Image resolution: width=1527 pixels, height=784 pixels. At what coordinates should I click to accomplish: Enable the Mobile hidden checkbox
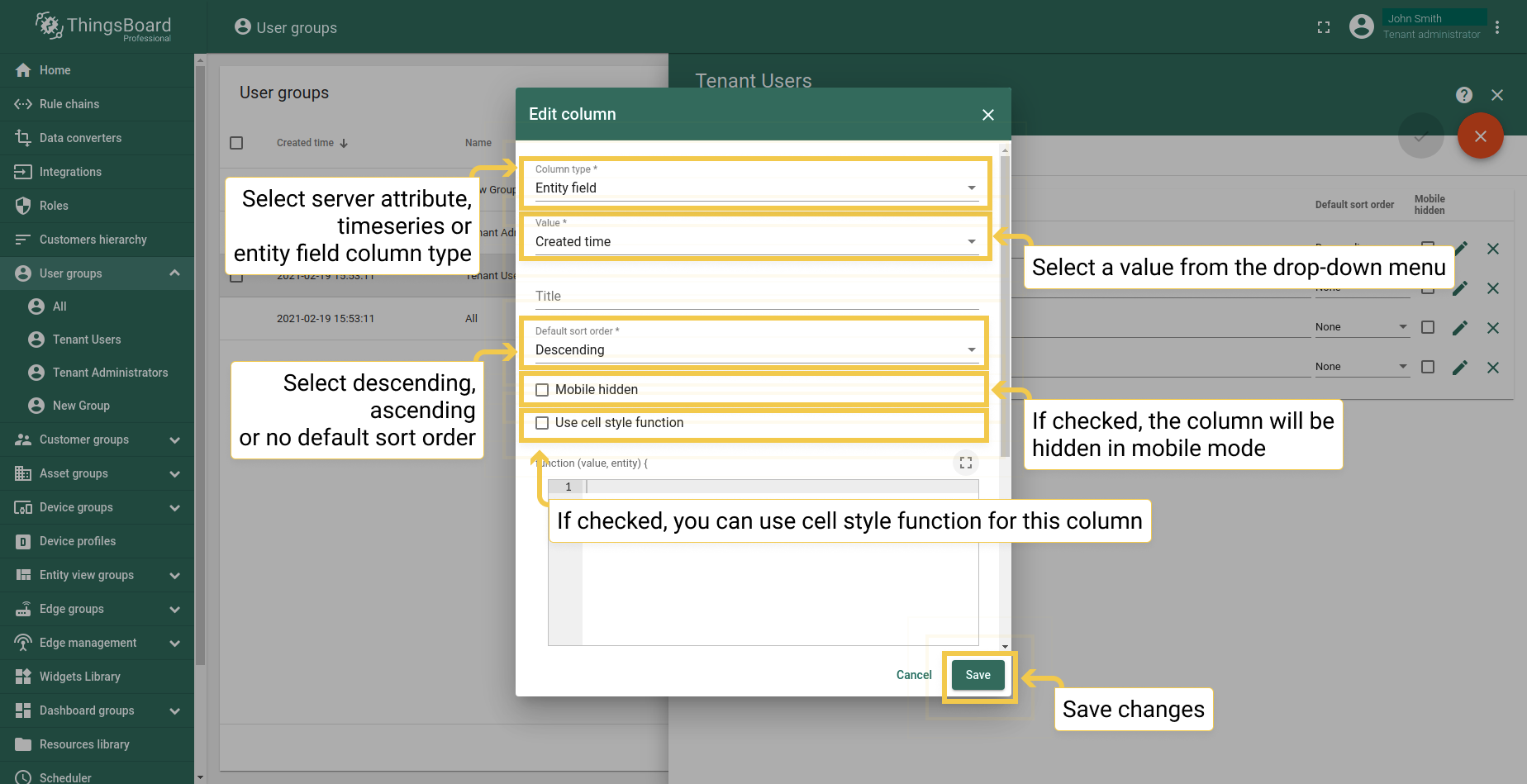tap(542, 390)
